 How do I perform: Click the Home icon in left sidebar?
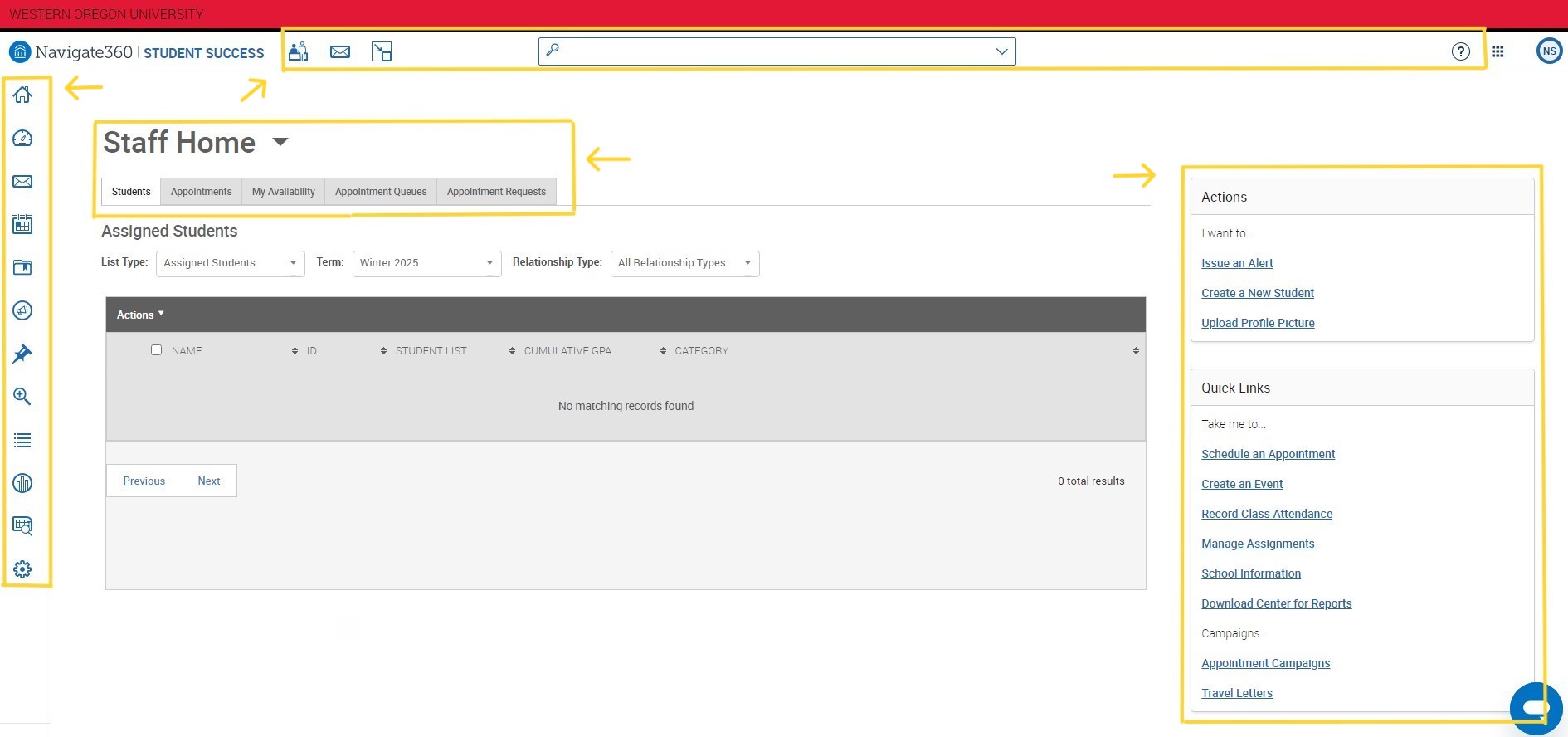22,95
